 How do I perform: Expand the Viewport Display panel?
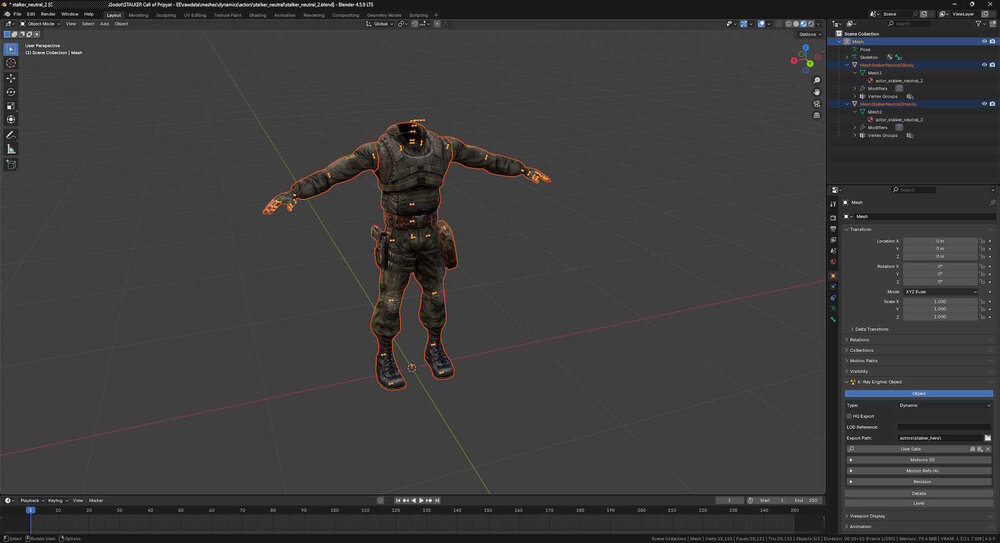click(x=867, y=516)
